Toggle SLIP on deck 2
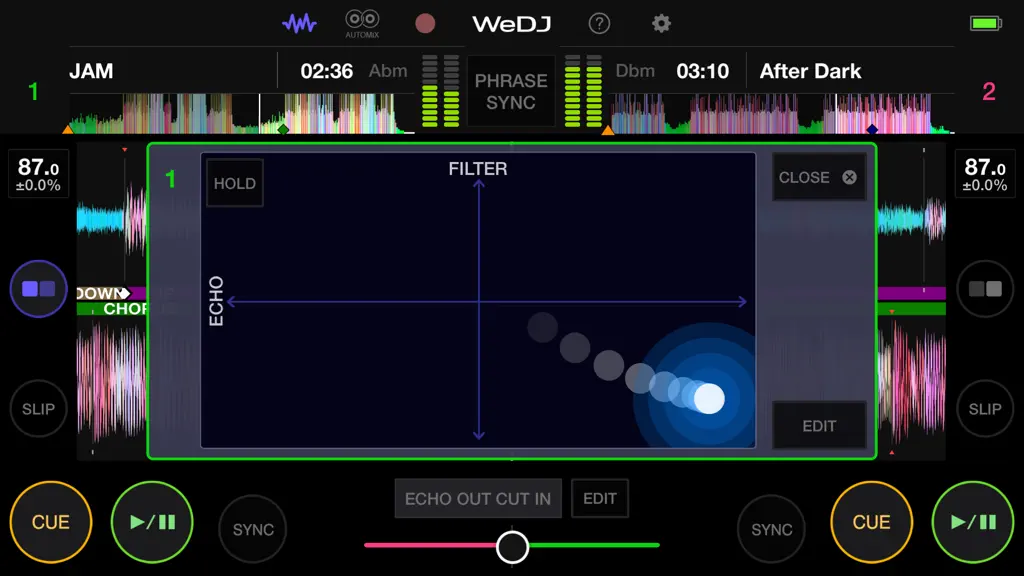1024x576 pixels. [x=985, y=409]
